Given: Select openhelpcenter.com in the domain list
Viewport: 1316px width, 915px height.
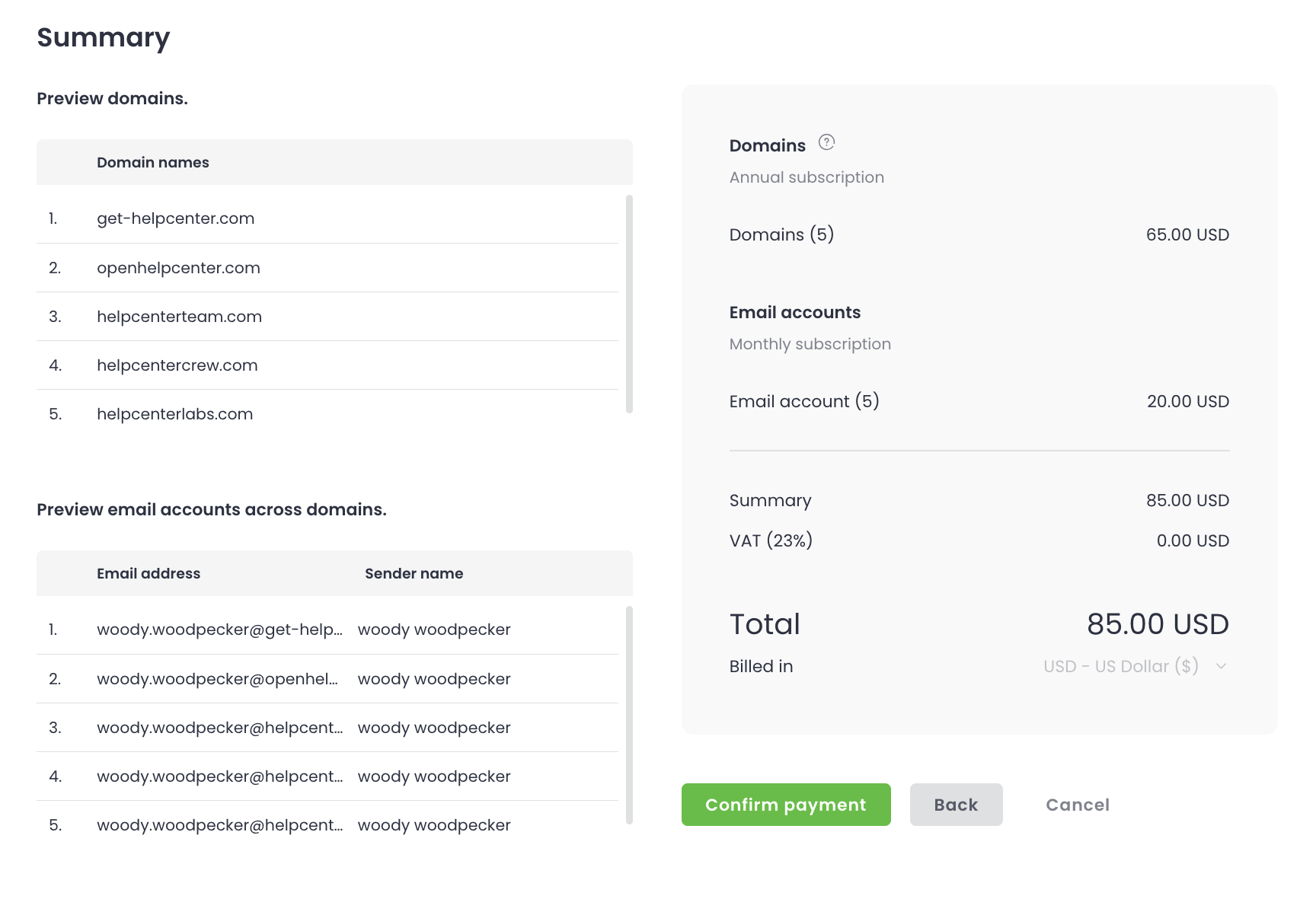Looking at the screenshot, I should (x=178, y=268).
